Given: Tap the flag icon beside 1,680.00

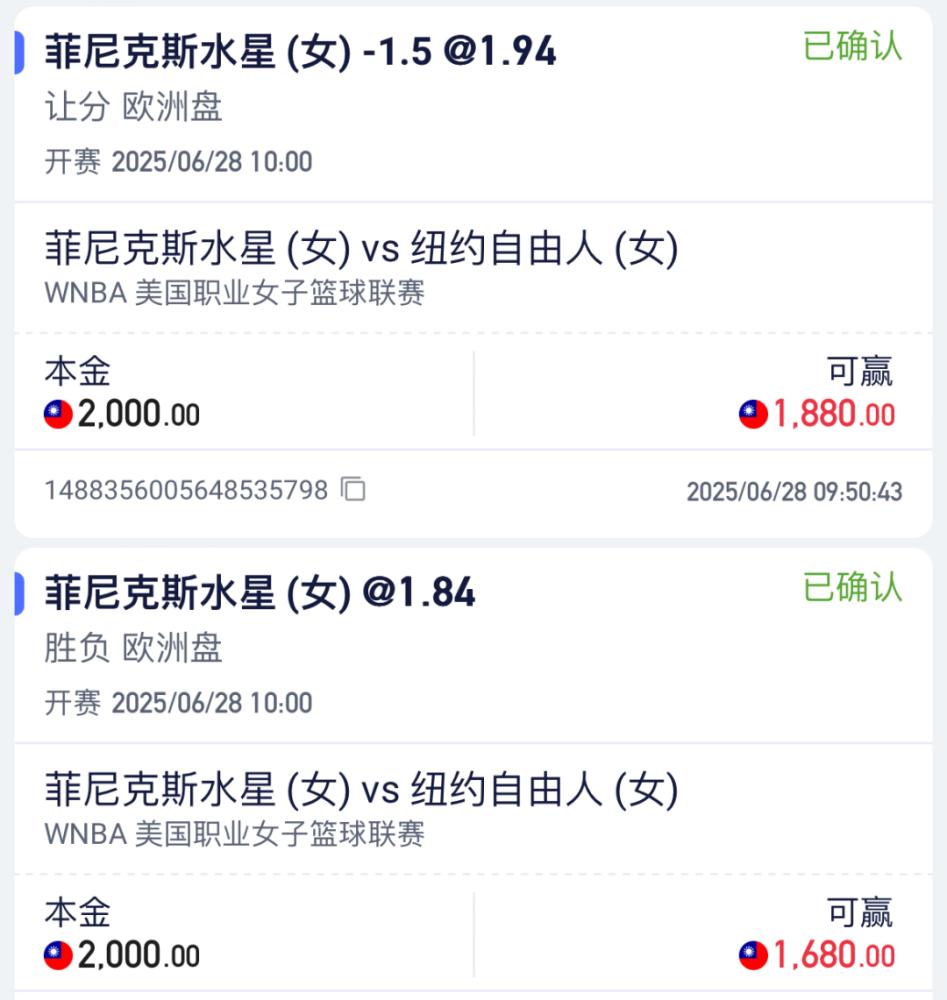Looking at the screenshot, I should 753,955.
